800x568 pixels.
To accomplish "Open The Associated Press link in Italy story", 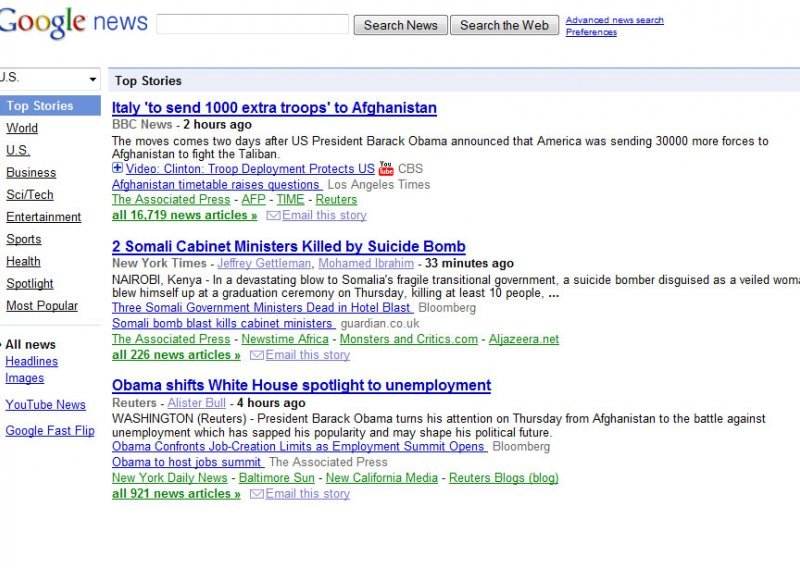I will (171, 200).
